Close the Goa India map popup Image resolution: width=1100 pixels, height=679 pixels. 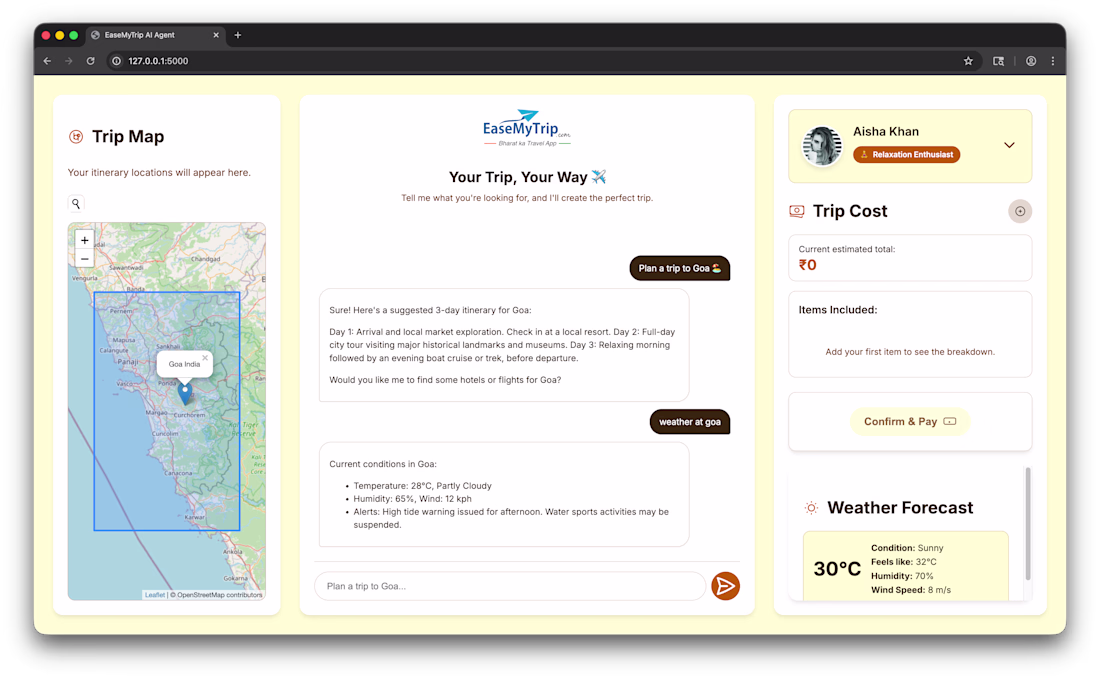[x=205, y=358]
